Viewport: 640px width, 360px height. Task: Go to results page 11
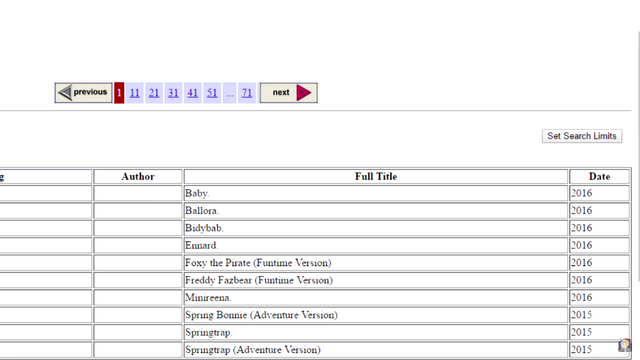tap(135, 93)
